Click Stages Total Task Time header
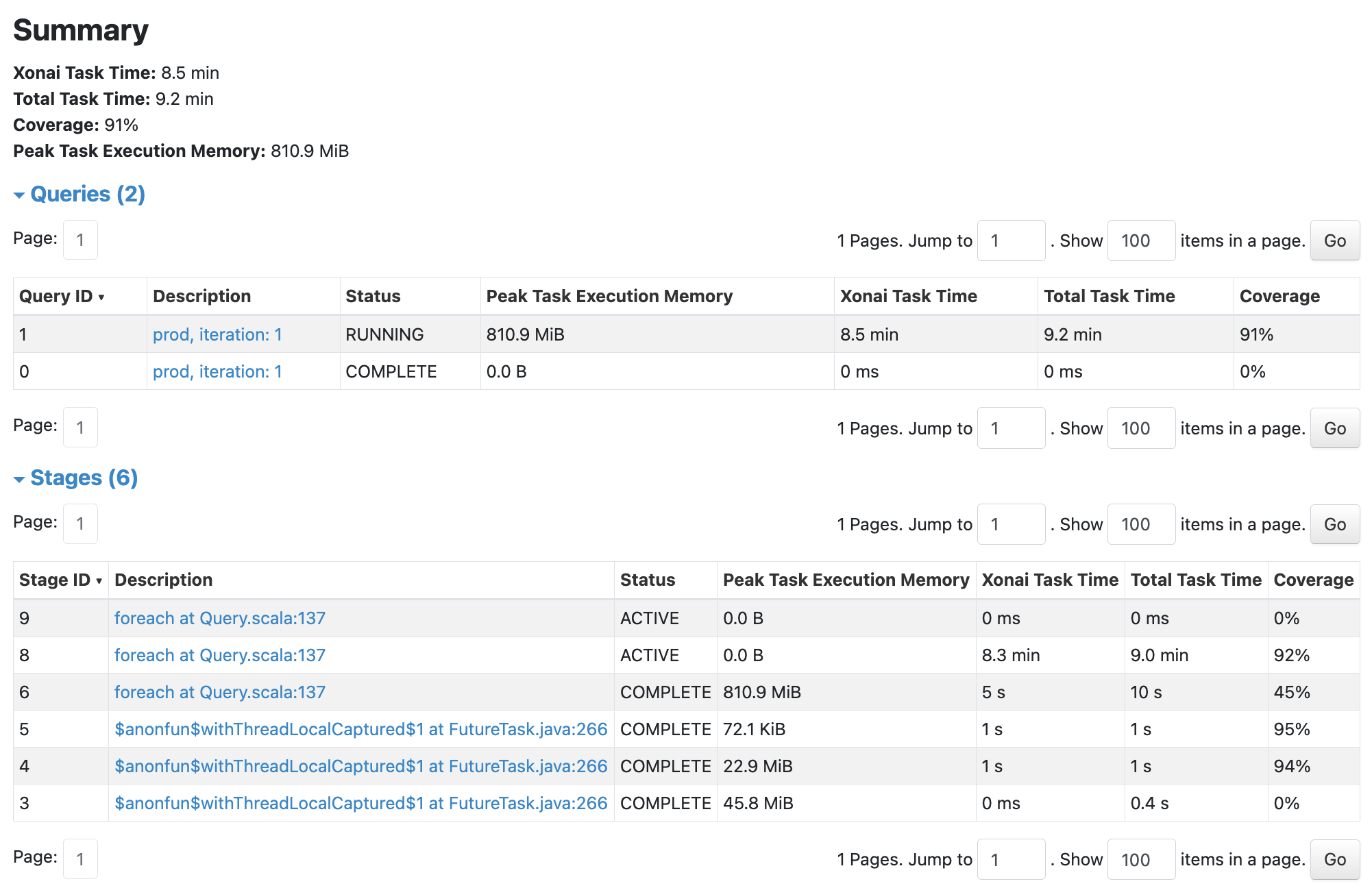Viewport: 1372px width, 888px height. pos(1196,580)
